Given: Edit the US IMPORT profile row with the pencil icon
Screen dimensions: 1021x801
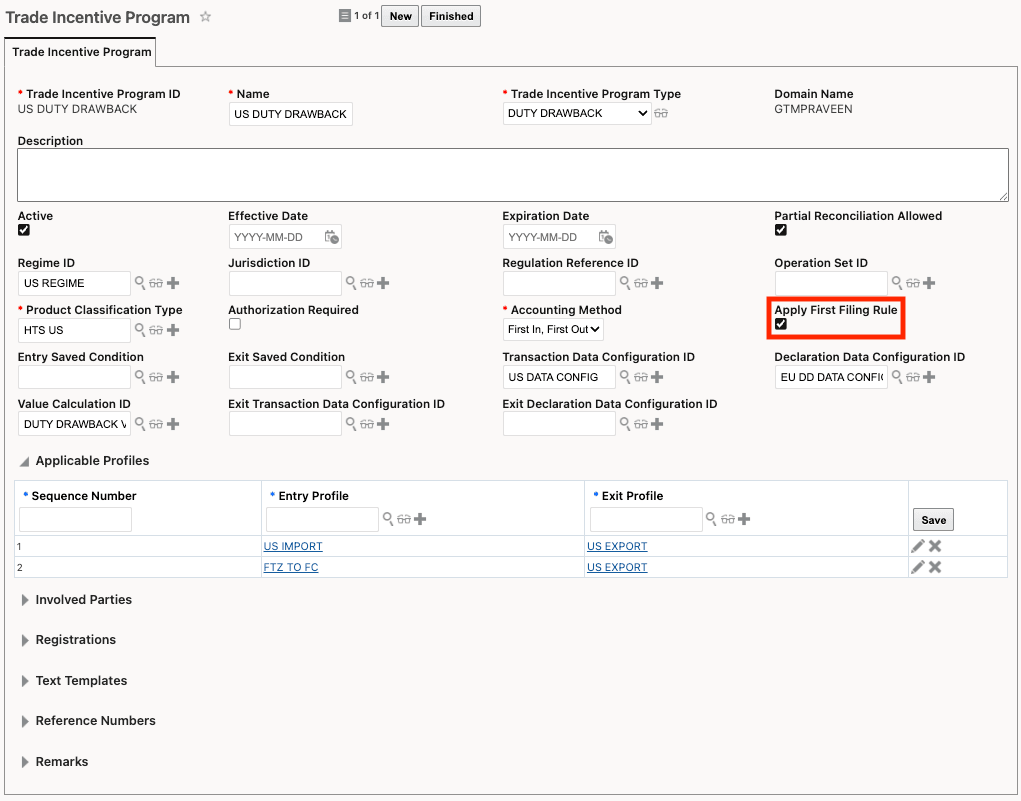Looking at the screenshot, I should point(918,546).
